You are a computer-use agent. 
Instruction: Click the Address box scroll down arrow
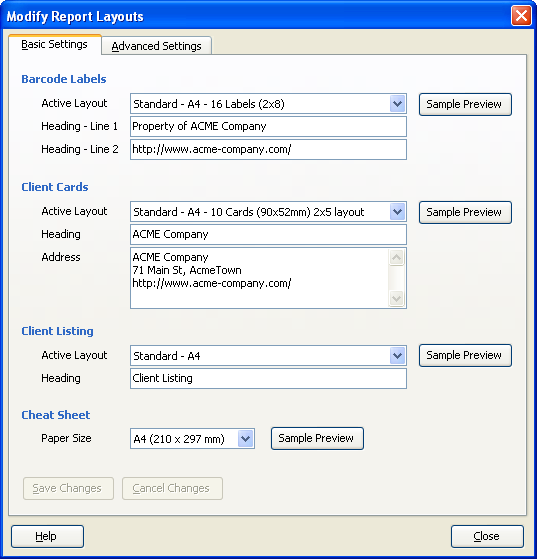[x=397, y=298]
